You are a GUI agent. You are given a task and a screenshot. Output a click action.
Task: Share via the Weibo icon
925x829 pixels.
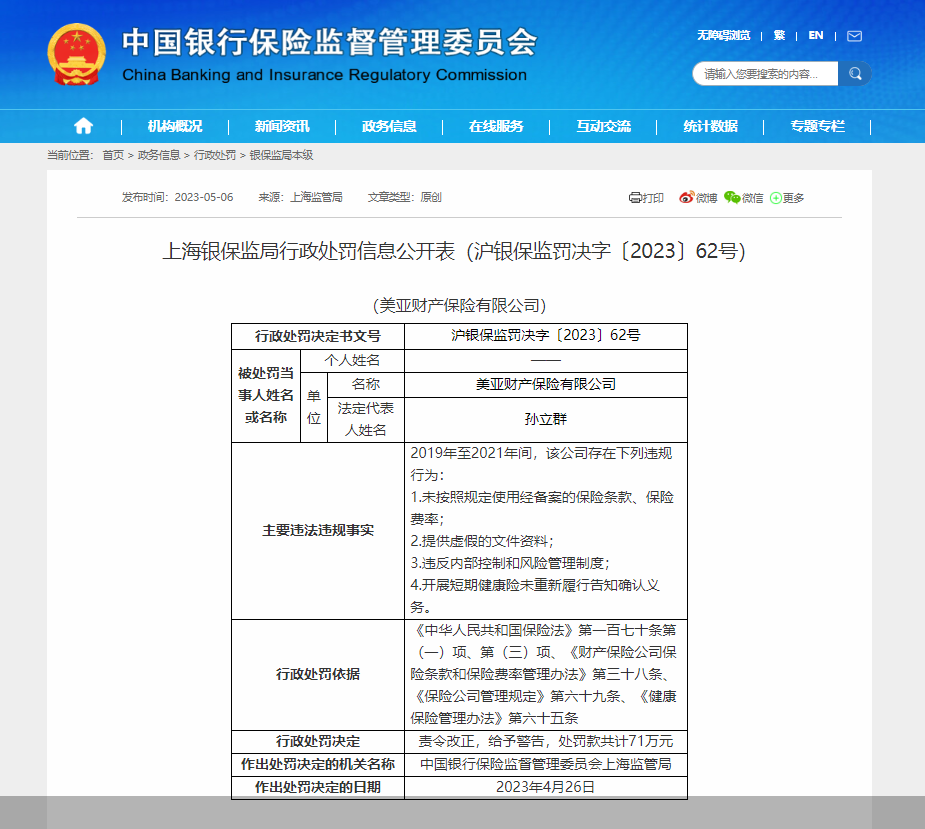[x=686, y=198]
